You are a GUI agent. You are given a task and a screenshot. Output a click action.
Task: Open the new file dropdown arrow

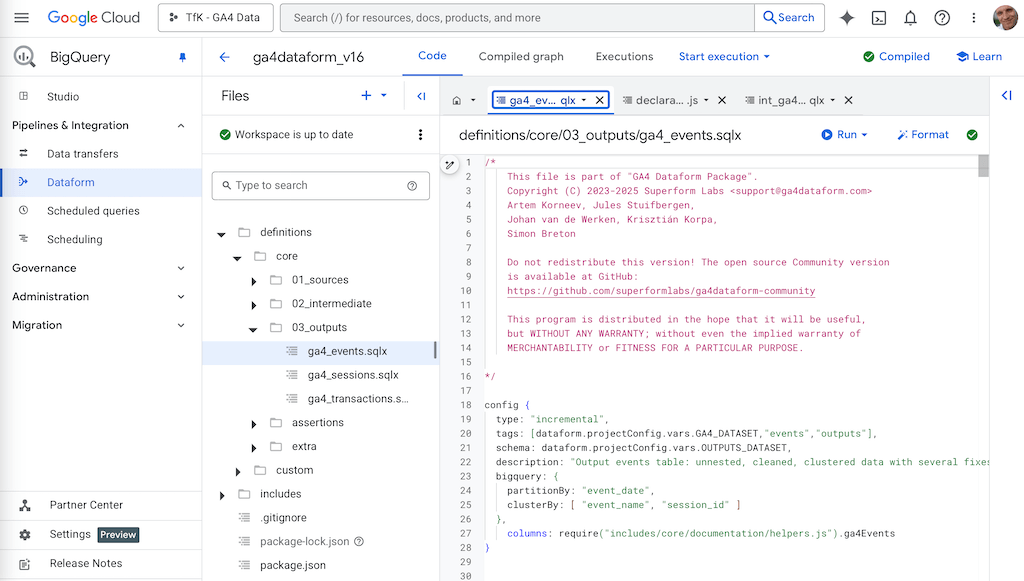[383, 95]
